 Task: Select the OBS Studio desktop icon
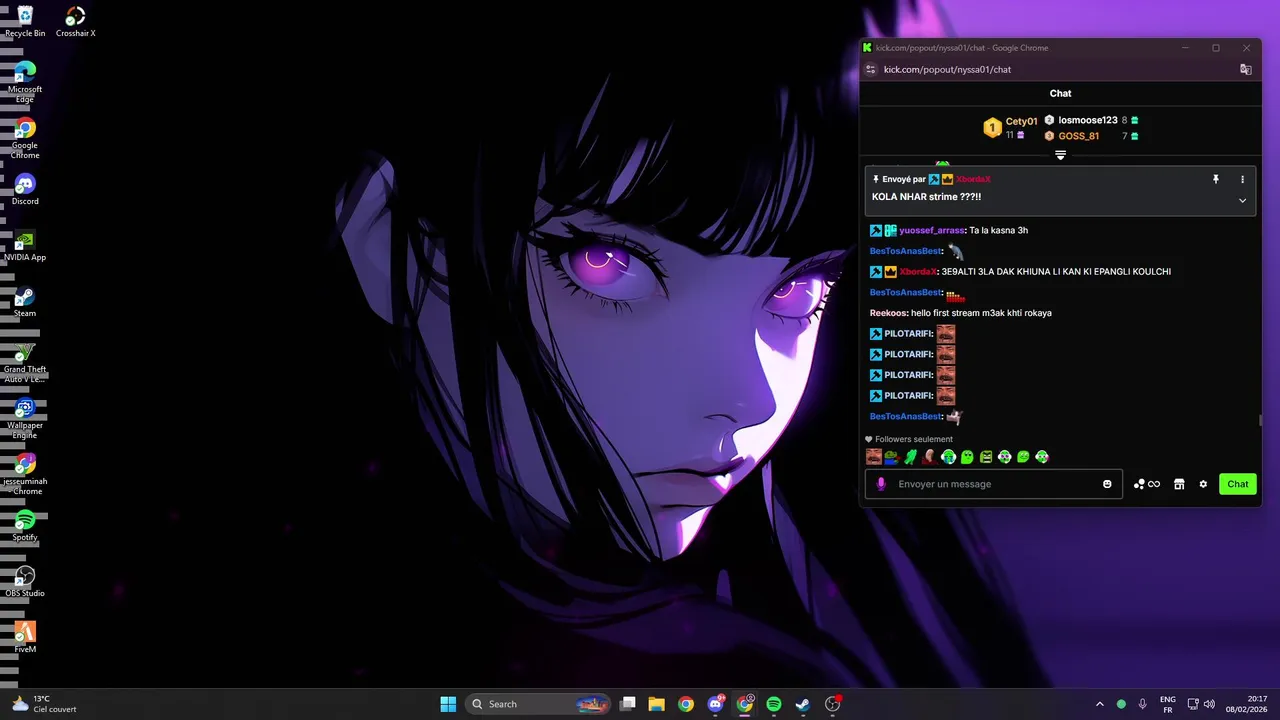click(x=25, y=581)
